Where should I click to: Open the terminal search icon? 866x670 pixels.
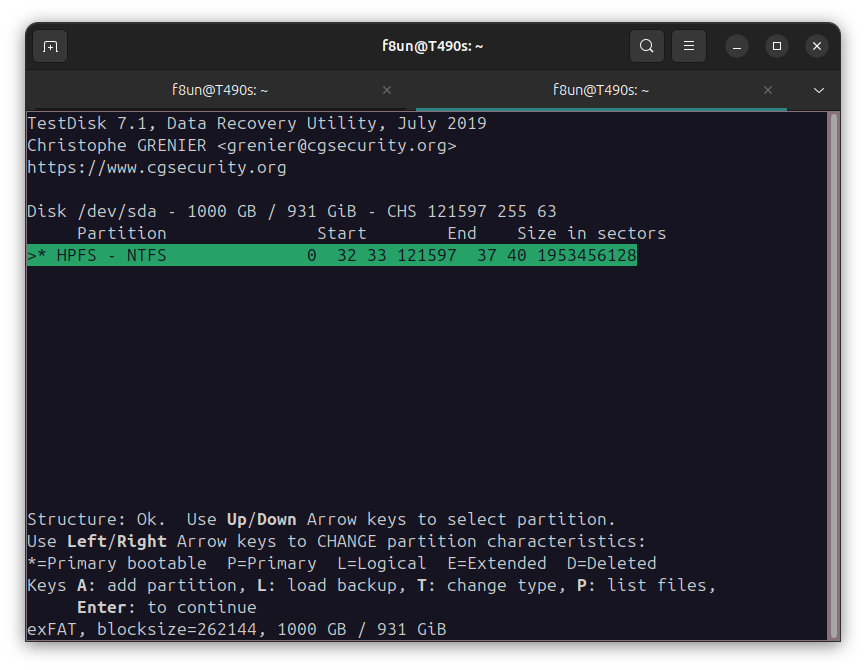click(647, 46)
